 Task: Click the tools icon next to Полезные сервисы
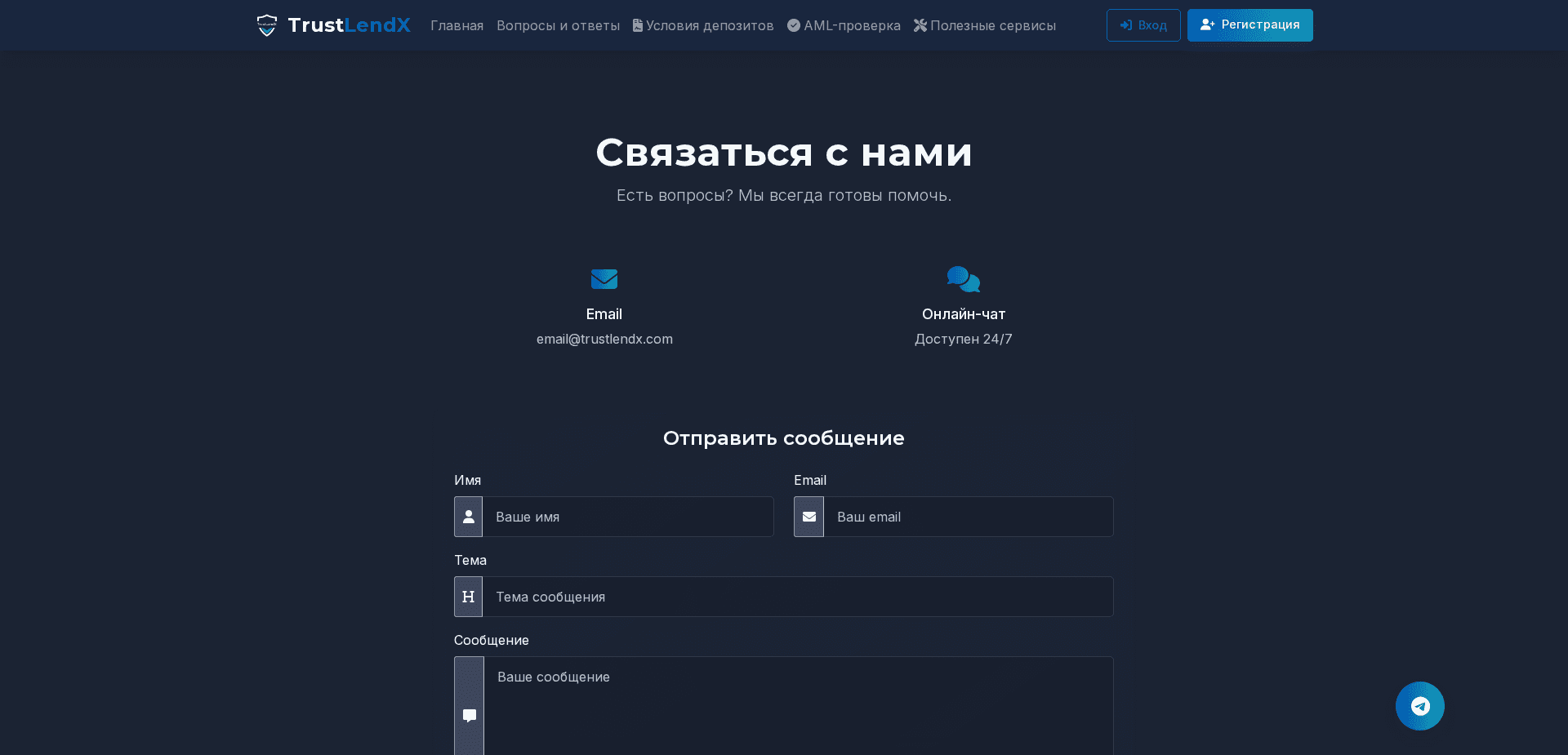pos(920,25)
